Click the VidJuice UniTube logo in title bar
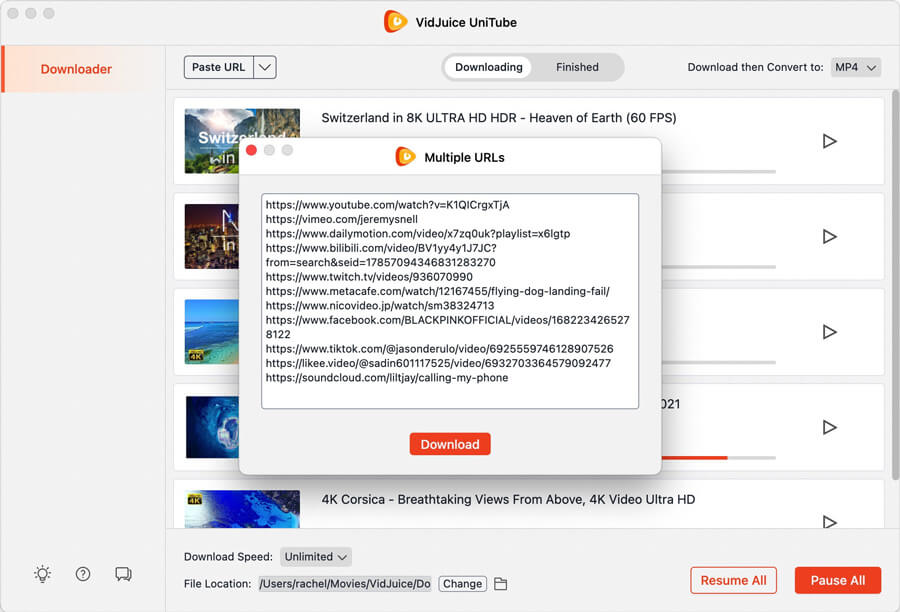Viewport: 900px width, 612px height. [x=395, y=22]
